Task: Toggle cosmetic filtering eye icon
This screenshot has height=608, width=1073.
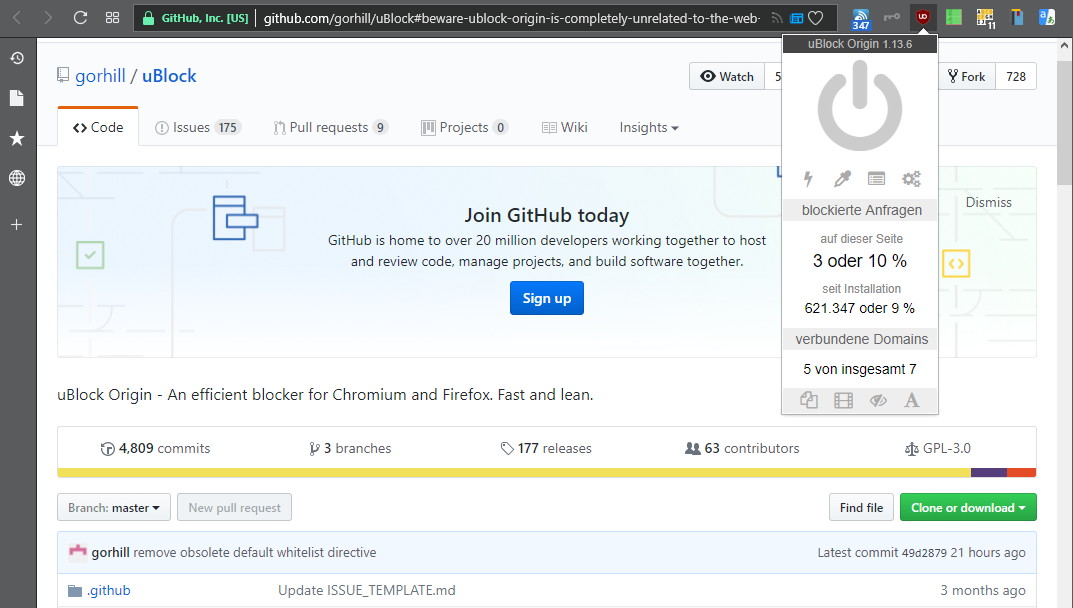Action: (x=878, y=400)
